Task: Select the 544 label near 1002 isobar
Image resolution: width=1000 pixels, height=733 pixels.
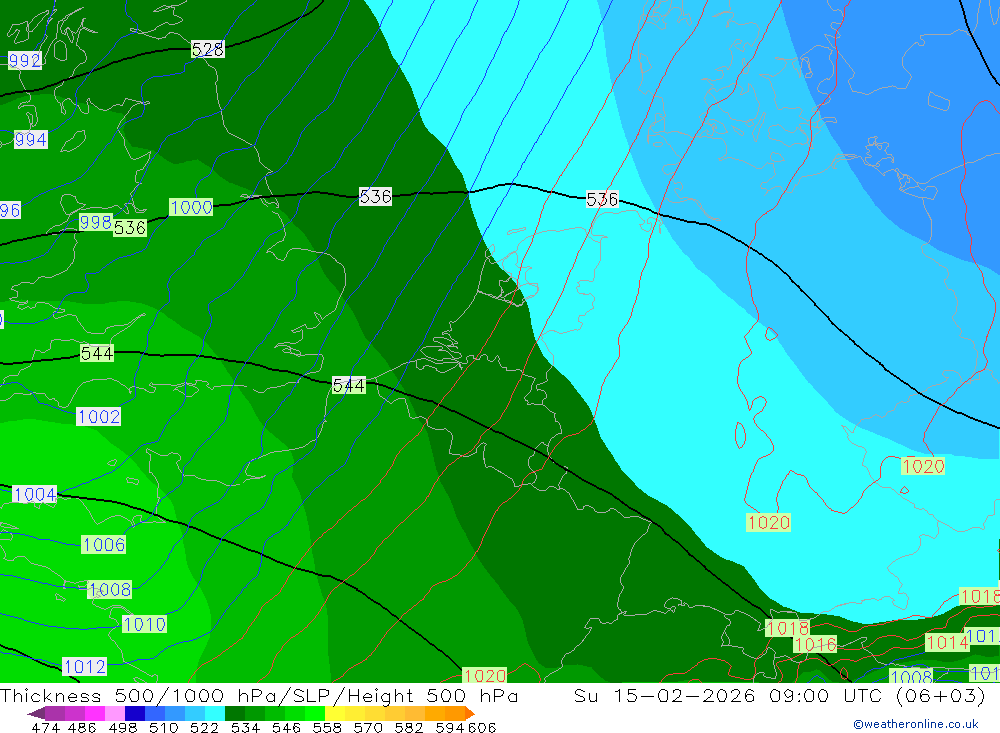Action: point(97,353)
